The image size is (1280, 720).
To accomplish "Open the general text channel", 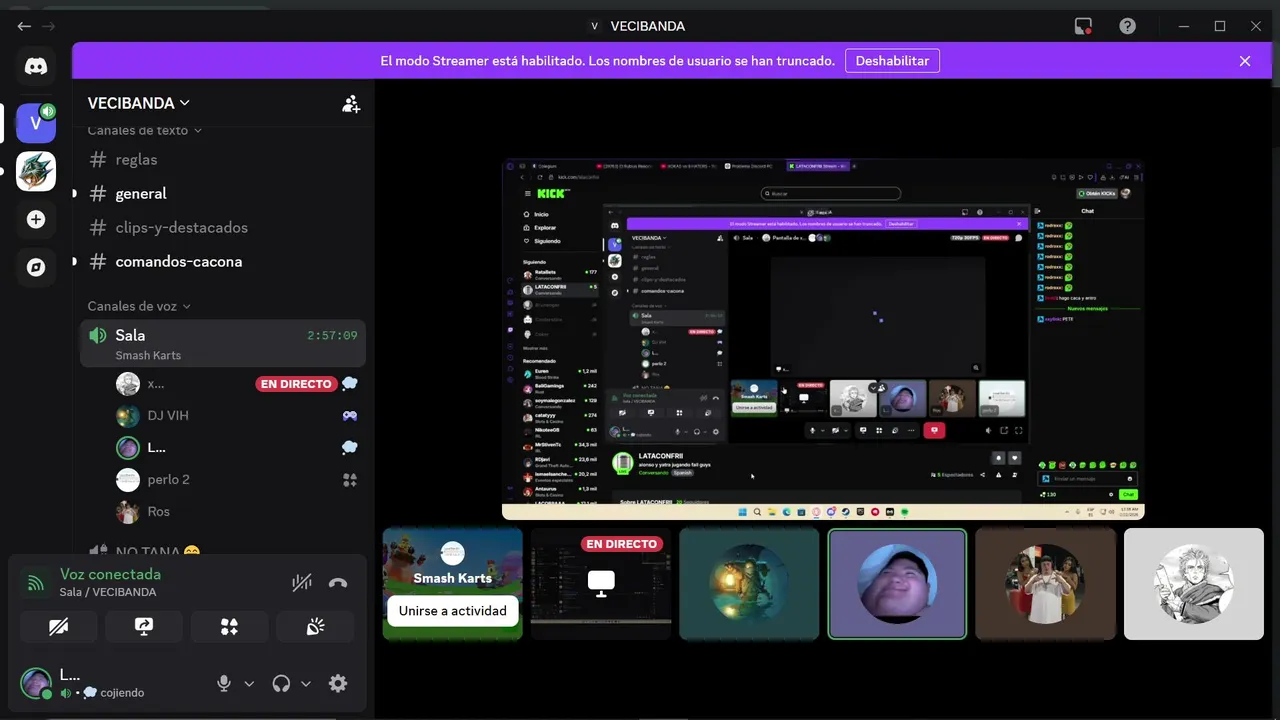I will pyautogui.click(x=223, y=193).
